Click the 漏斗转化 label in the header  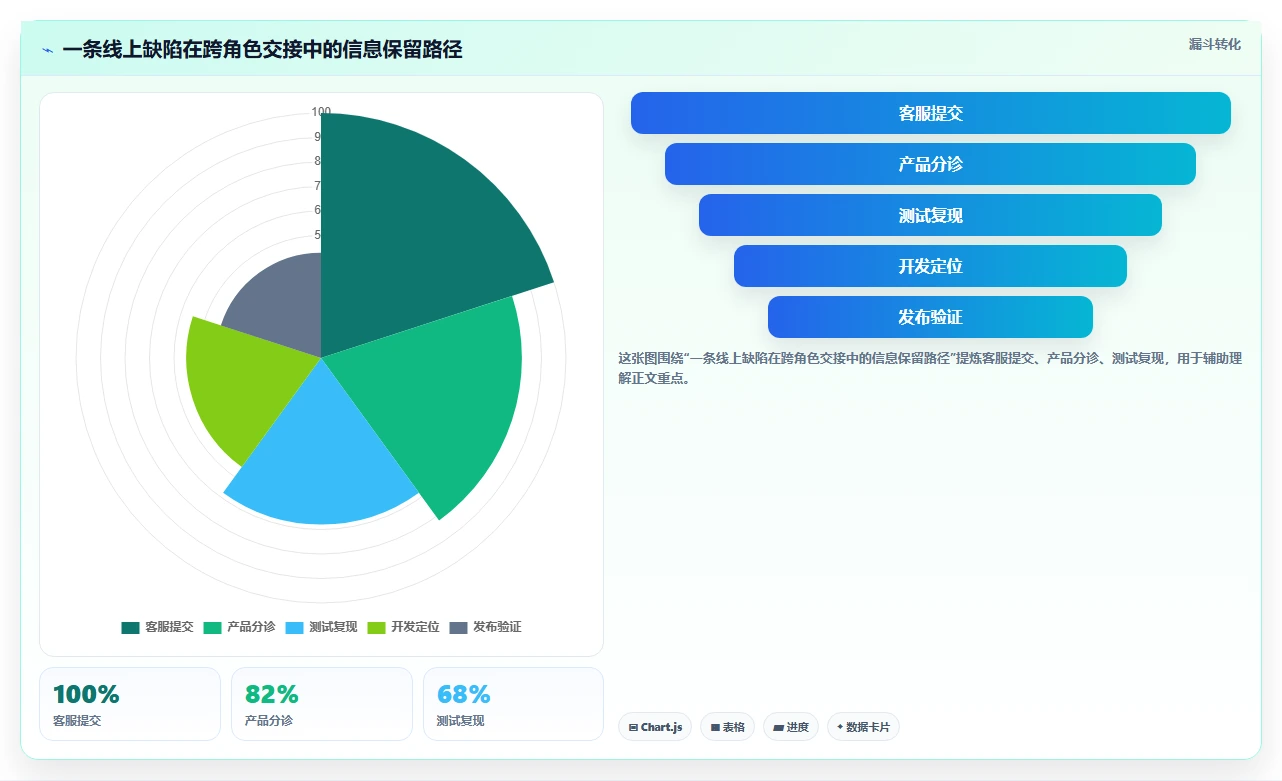(1215, 44)
